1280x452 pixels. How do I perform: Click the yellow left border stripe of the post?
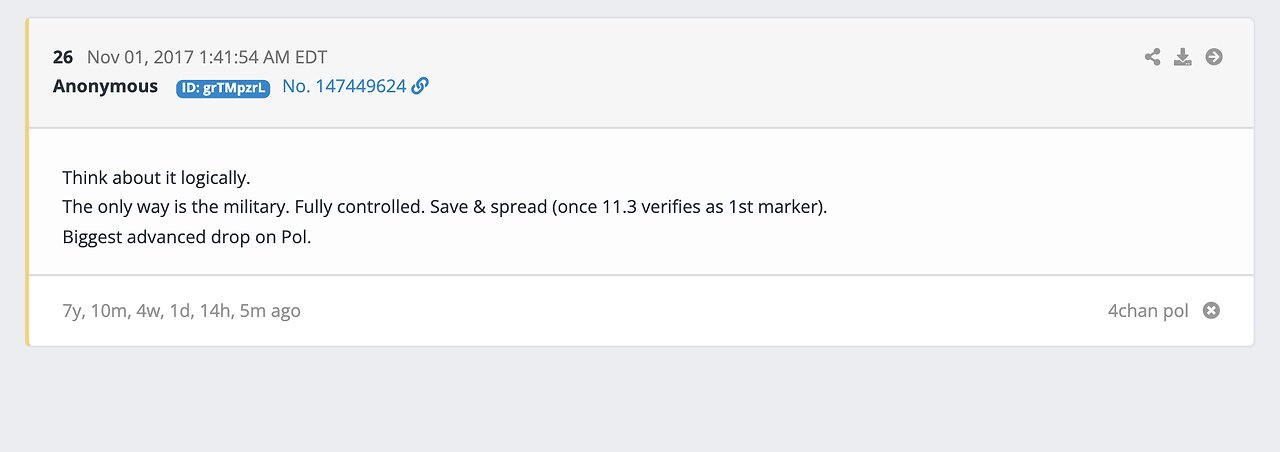click(28, 200)
